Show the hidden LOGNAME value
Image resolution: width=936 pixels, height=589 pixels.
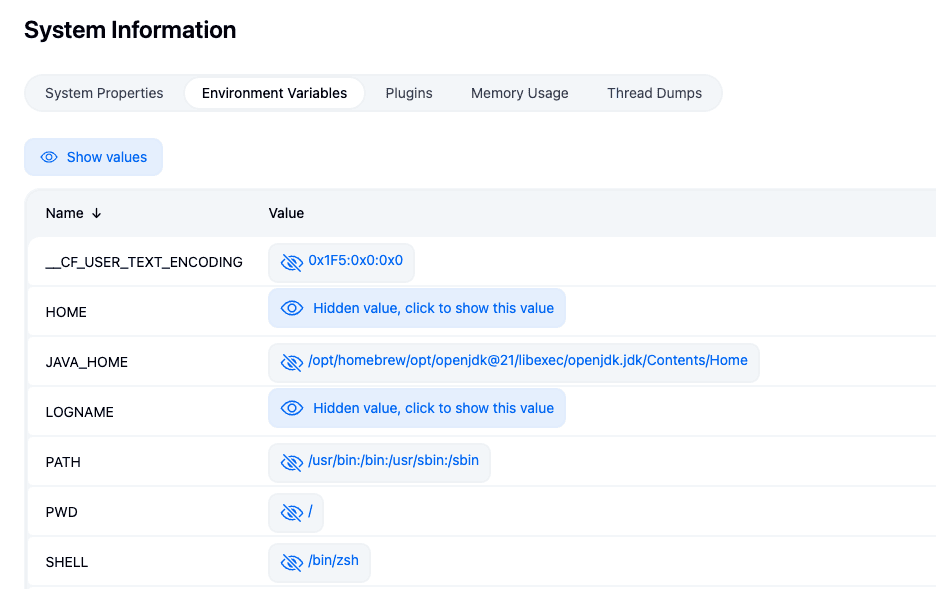[x=417, y=408]
